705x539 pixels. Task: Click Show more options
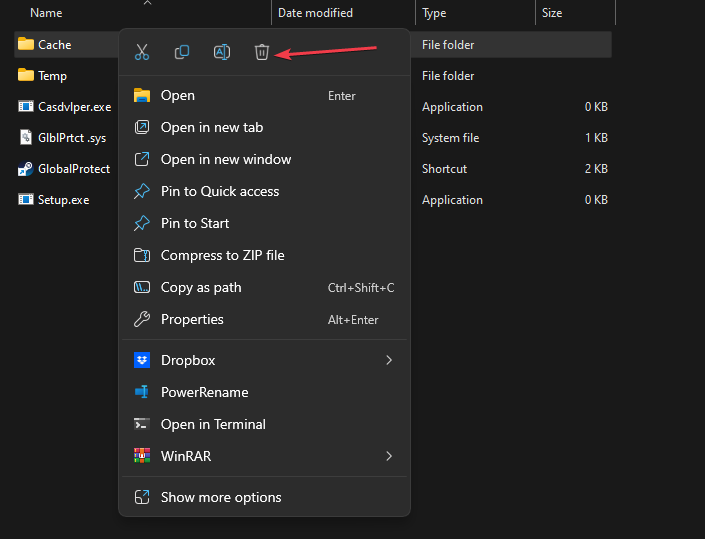coord(221,497)
